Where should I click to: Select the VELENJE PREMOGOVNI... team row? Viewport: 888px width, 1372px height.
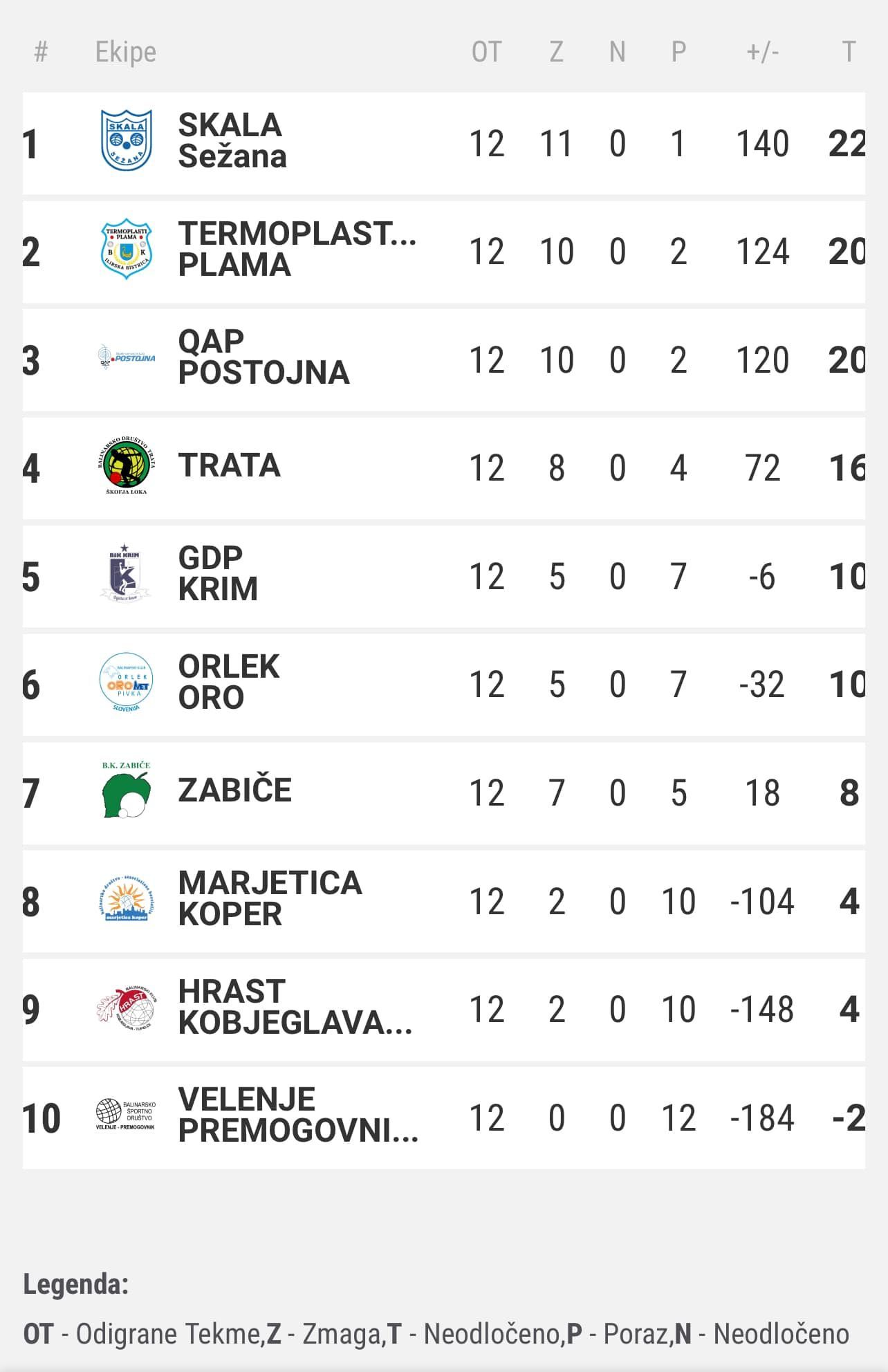click(x=444, y=1118)
